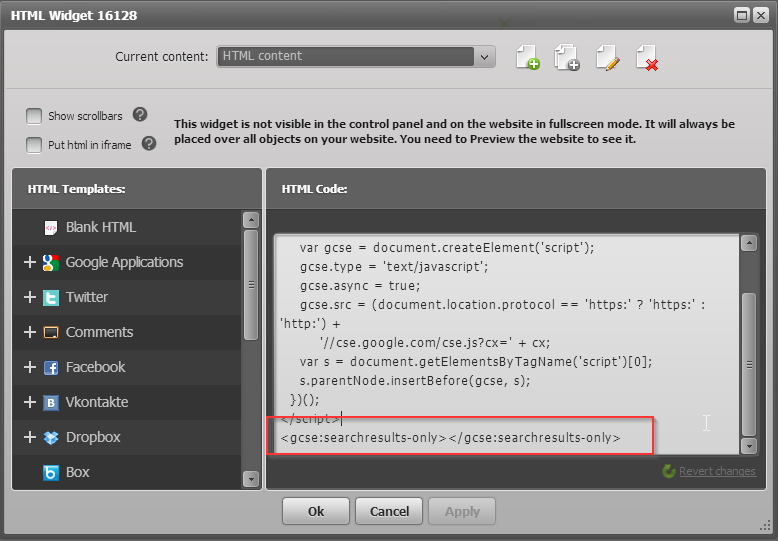Close the HTML Widget dialog

760,15
